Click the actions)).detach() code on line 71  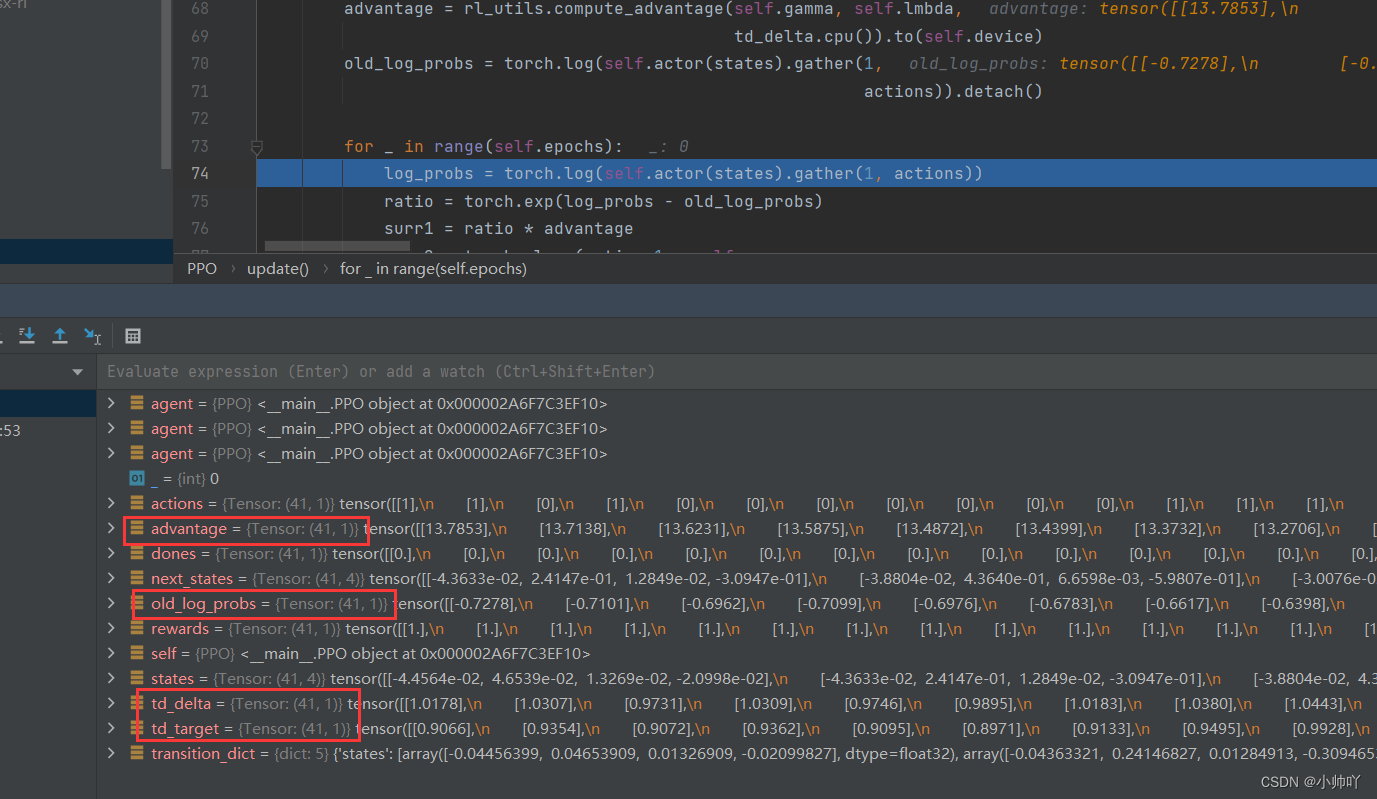click(x=953, y=91)
